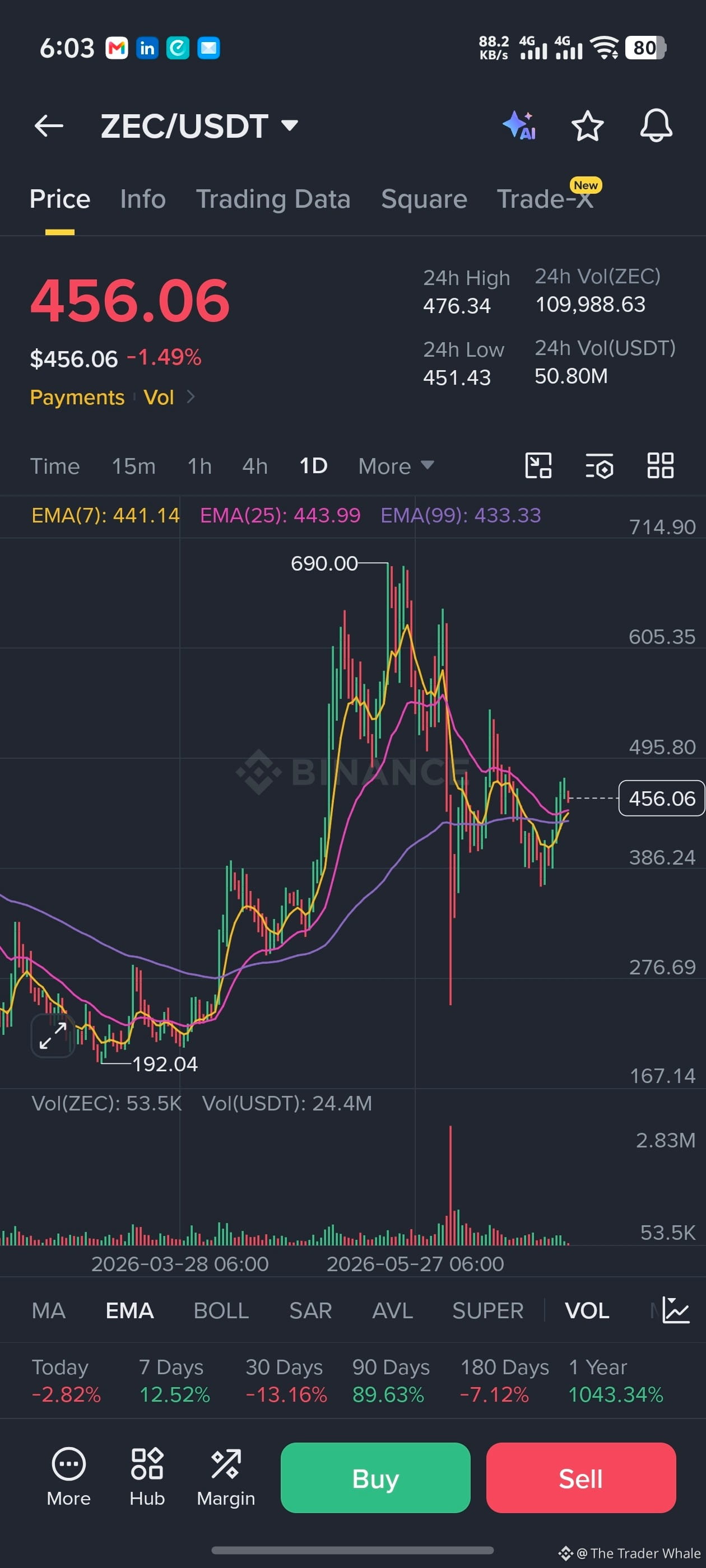Tap the blue mail notification icon in status bar
Viewport: 706px width, 1568px height.
point(208,48)
